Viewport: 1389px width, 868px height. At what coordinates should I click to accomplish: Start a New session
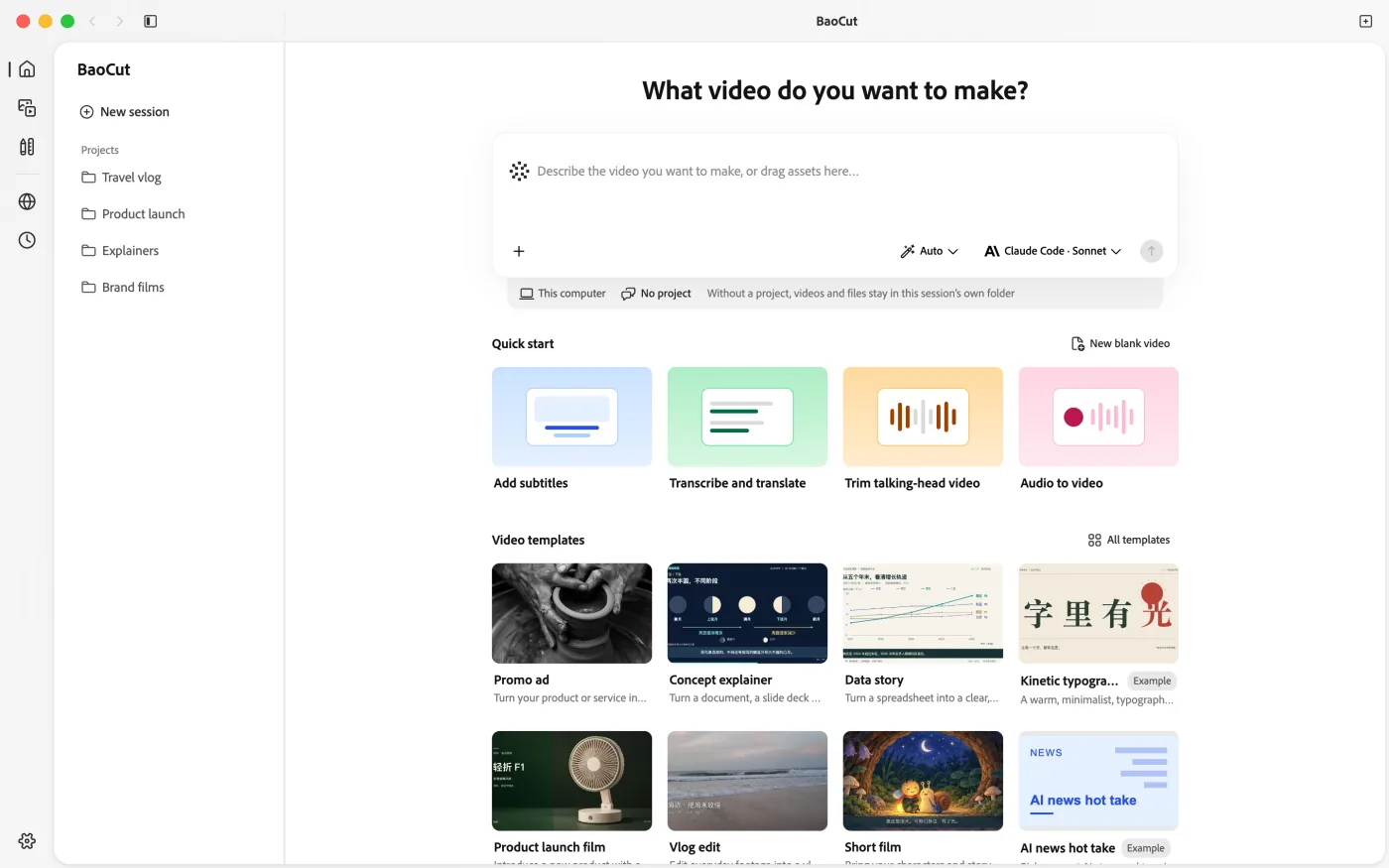[125, 112]
